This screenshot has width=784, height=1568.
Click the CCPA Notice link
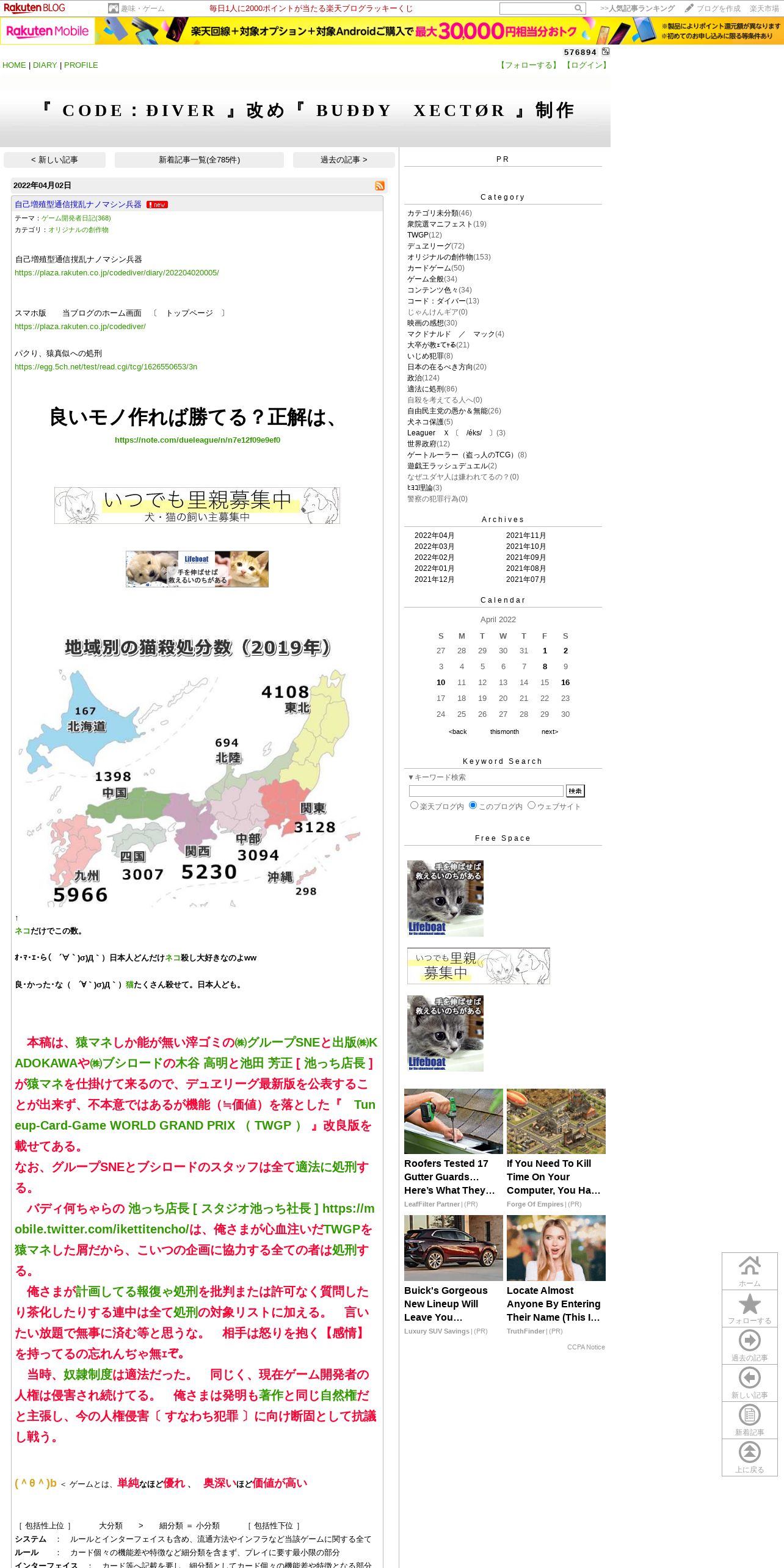[586, 1347]
